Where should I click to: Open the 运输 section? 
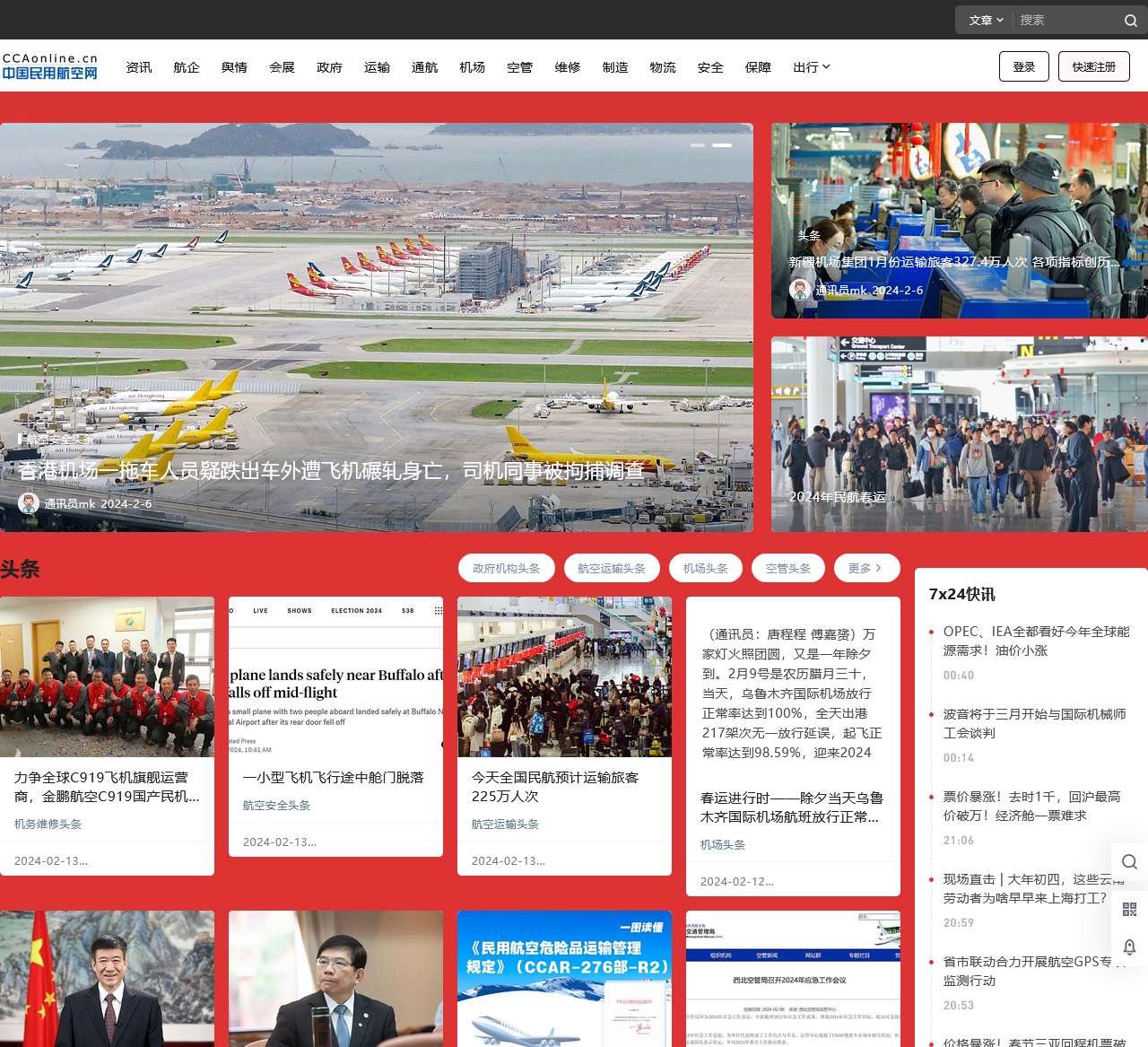tap(377, 67)
